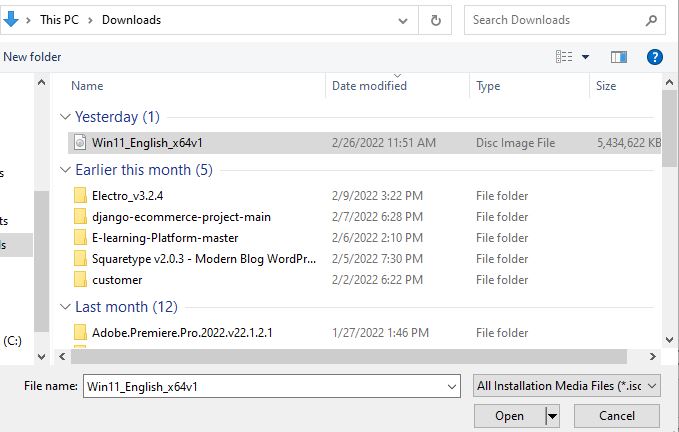Click the file list scroll up arrow
This screenshot has width=679, height=432.
tap(669, 81)
